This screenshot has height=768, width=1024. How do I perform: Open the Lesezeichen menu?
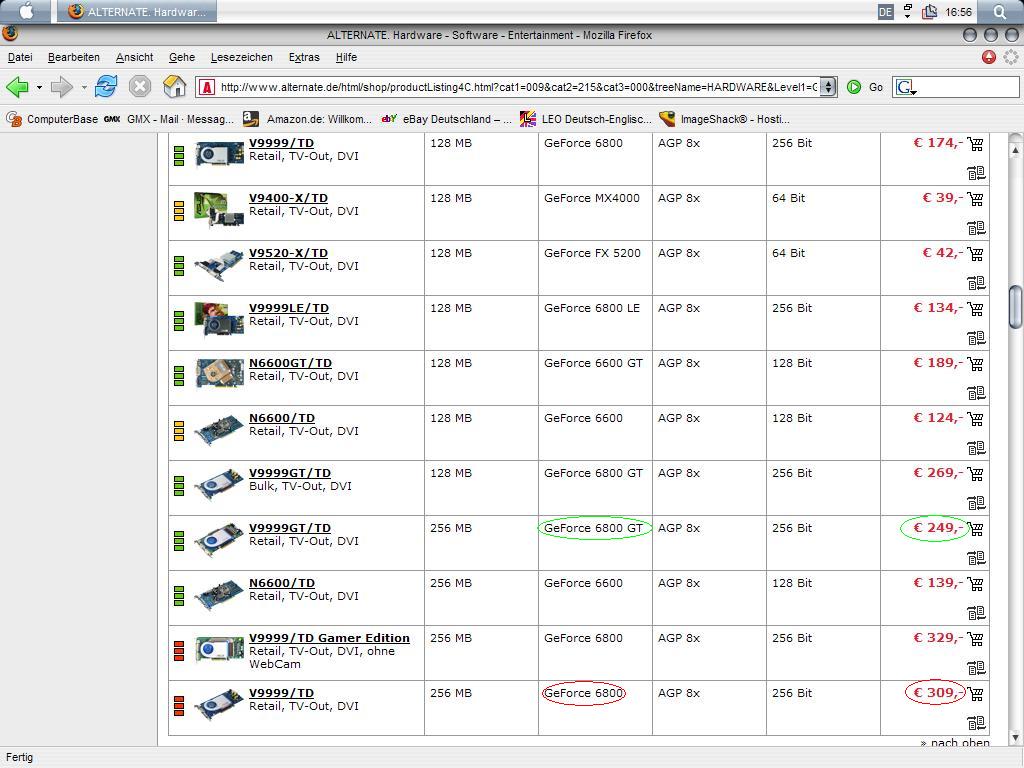click(242, 57)
